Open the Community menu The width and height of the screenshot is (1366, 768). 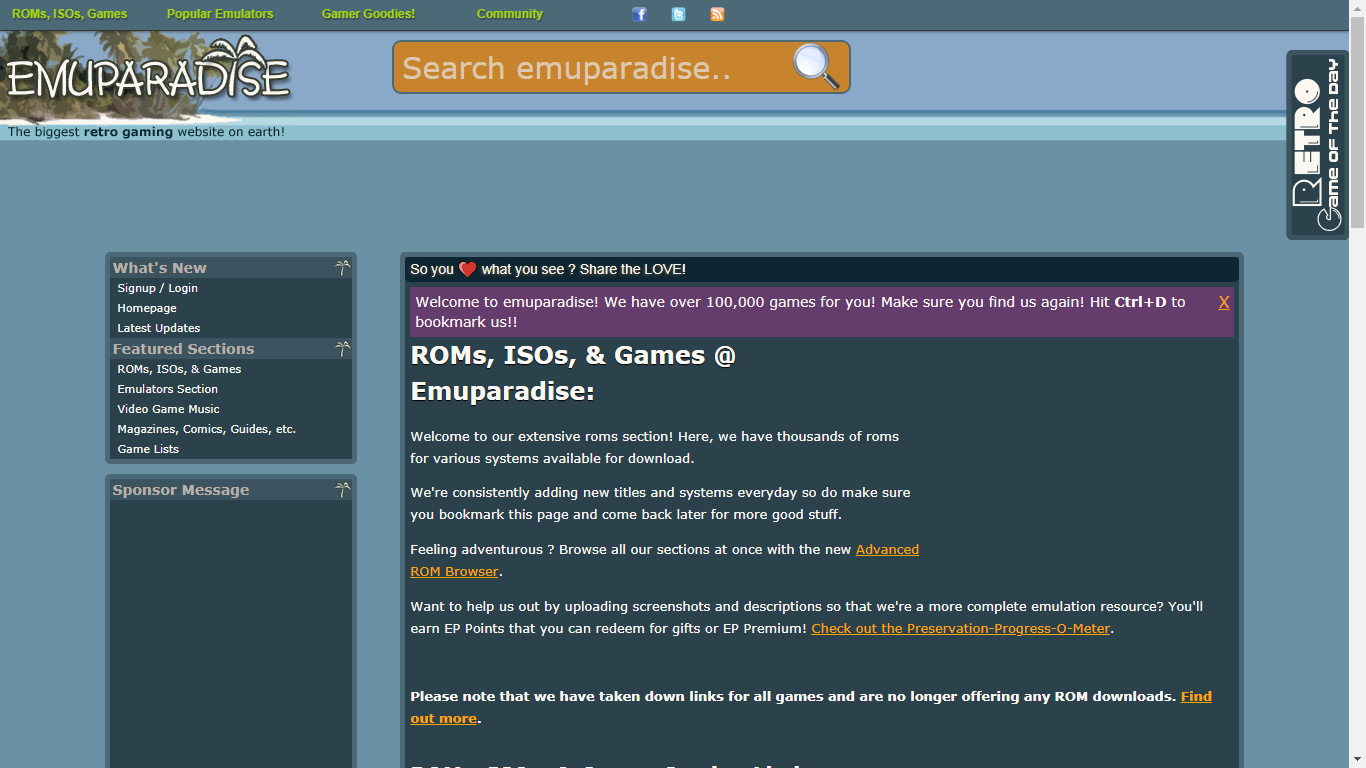click(509, 14)
